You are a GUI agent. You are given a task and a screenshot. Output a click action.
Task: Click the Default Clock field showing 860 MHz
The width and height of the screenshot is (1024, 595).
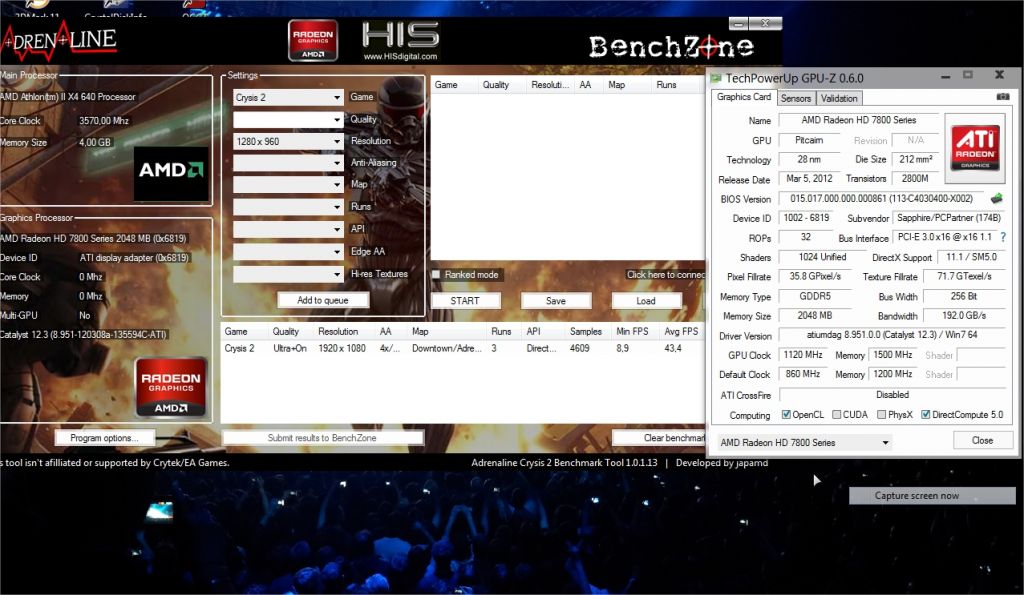click(x=803, y=374)
